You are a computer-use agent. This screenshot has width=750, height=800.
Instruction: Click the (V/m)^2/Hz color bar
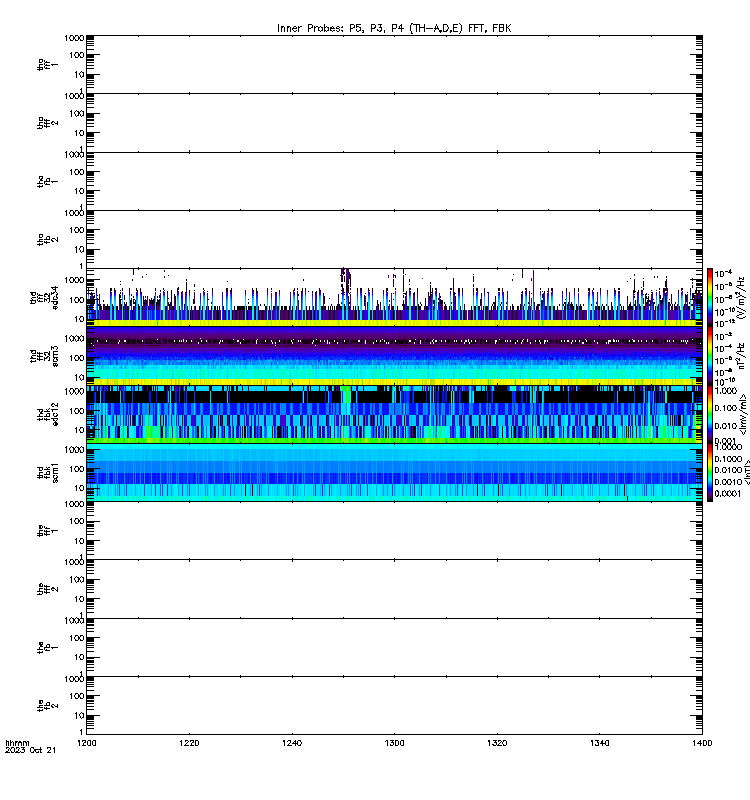coord(709,297)
